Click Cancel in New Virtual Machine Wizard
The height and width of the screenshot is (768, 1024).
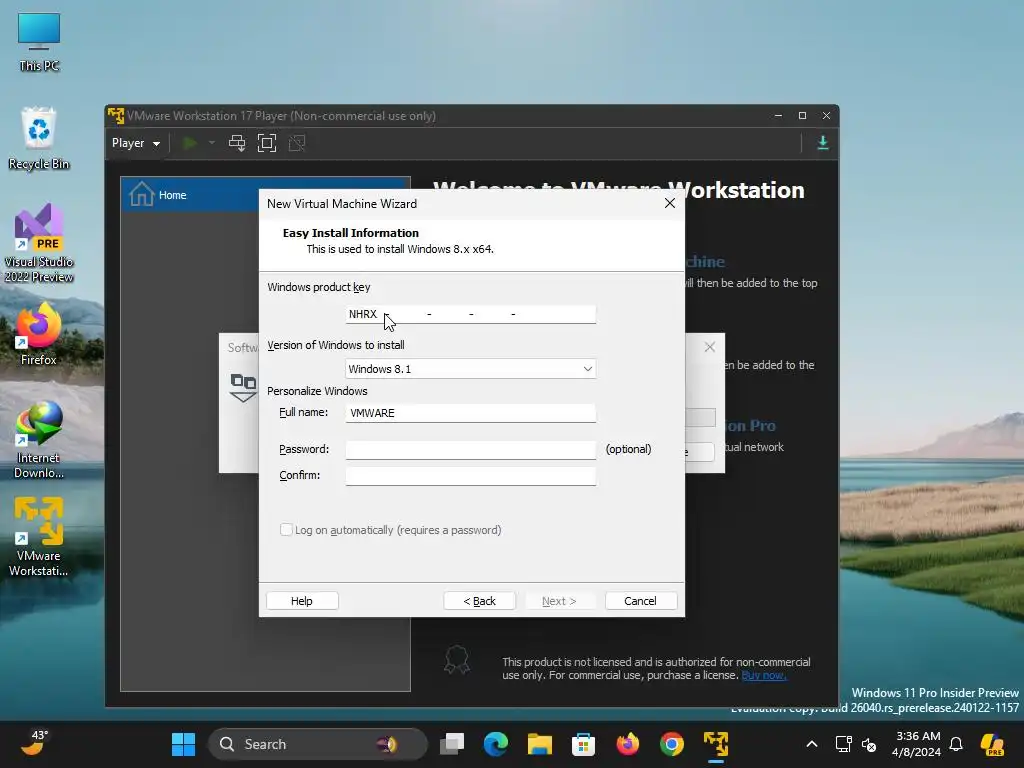[x=640, y=601]
